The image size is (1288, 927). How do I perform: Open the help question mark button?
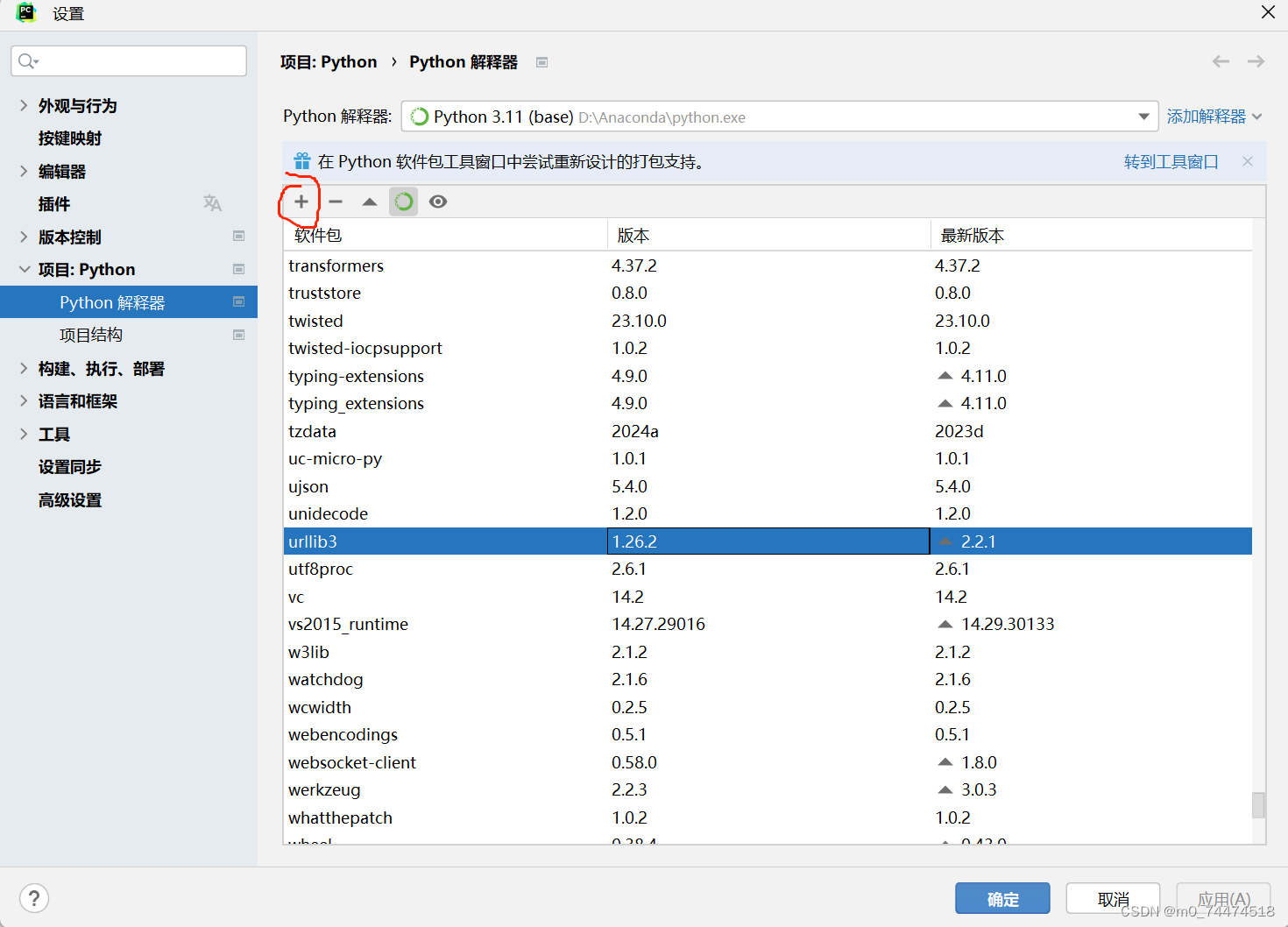[33, 898]
